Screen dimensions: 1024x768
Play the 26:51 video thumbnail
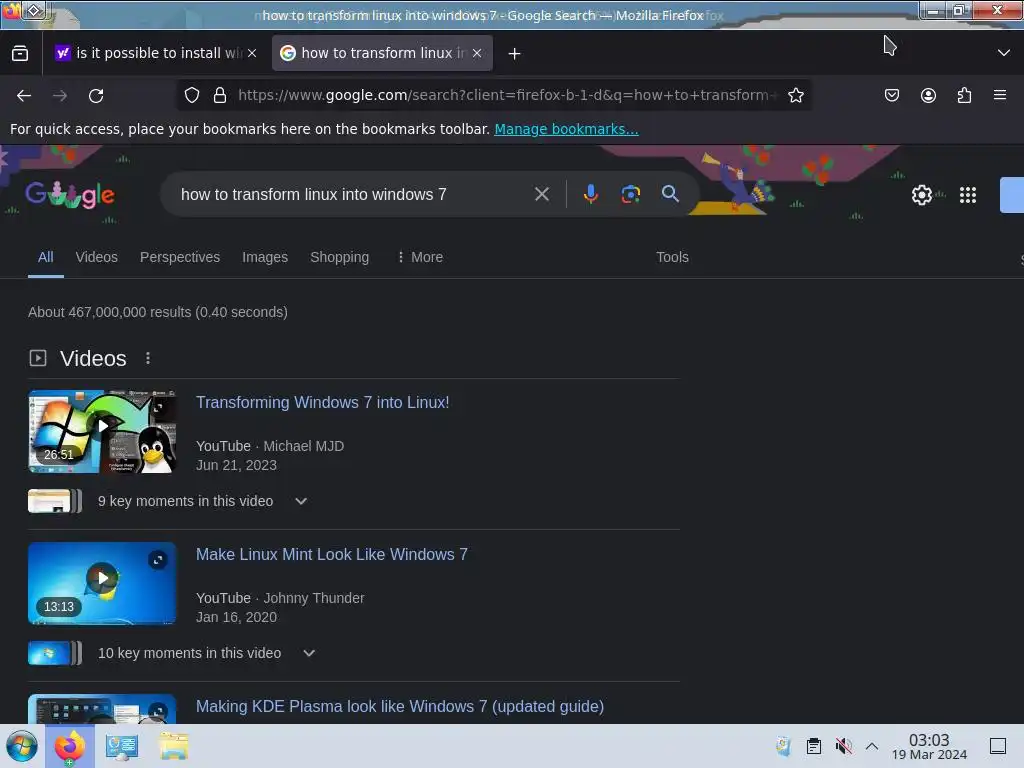103,432
